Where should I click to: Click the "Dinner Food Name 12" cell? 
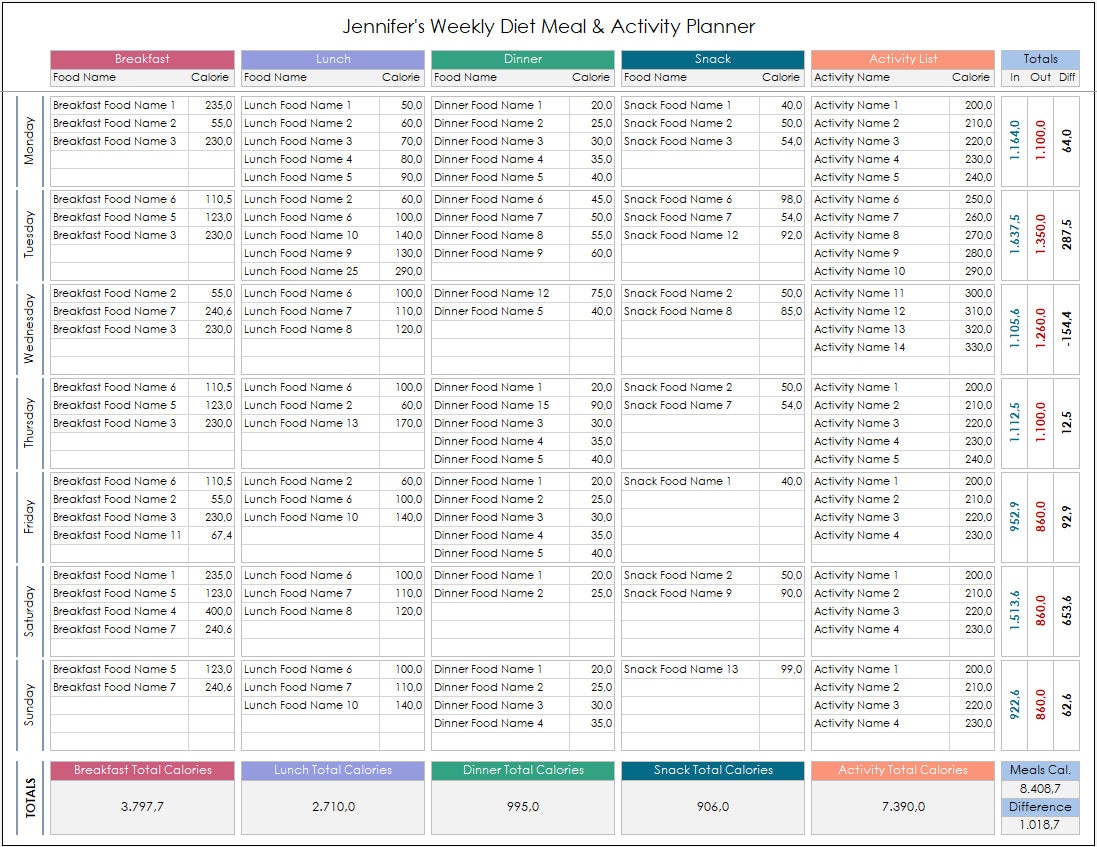(500, 293)
